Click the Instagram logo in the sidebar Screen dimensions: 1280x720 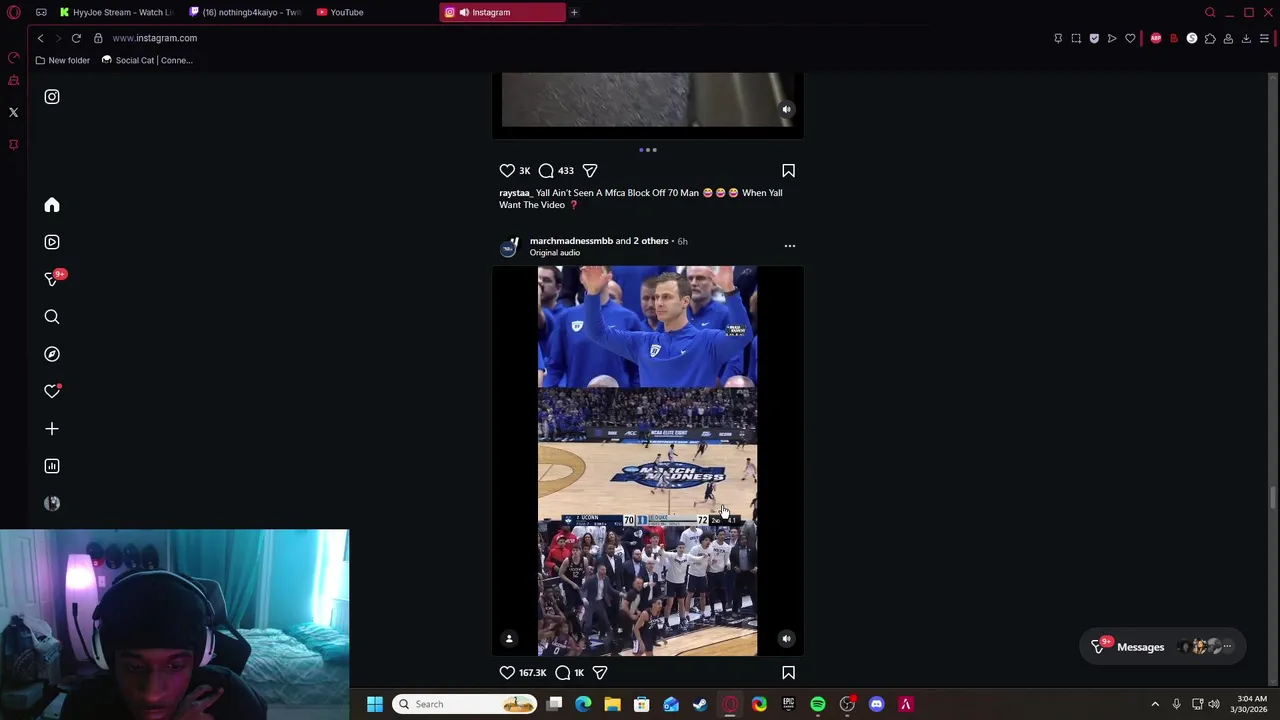tap(52, 97)
